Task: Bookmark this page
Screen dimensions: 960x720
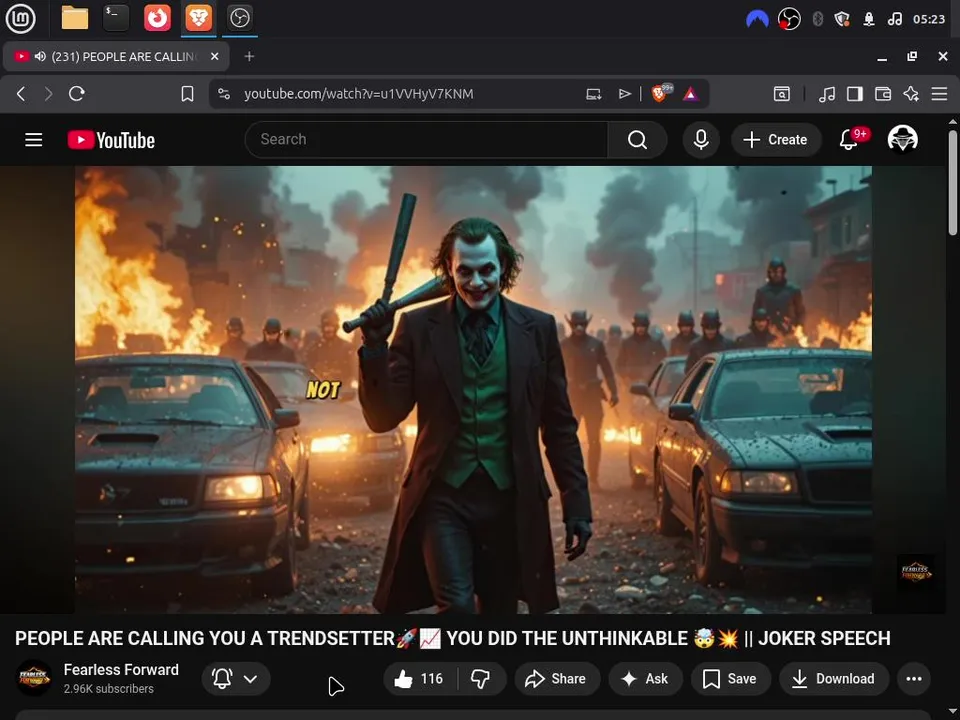Action: point(187,94)
